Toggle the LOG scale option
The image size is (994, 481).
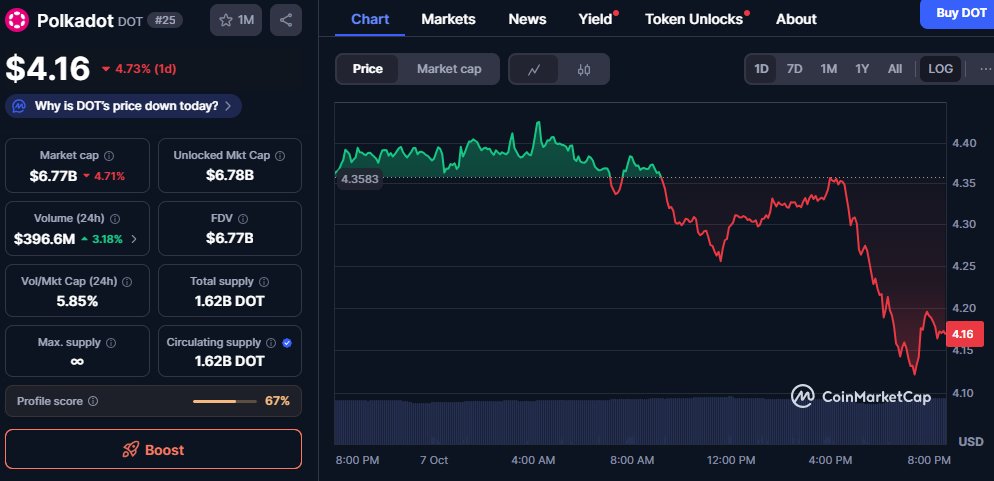pyautogui.click(x=940, y=69)
